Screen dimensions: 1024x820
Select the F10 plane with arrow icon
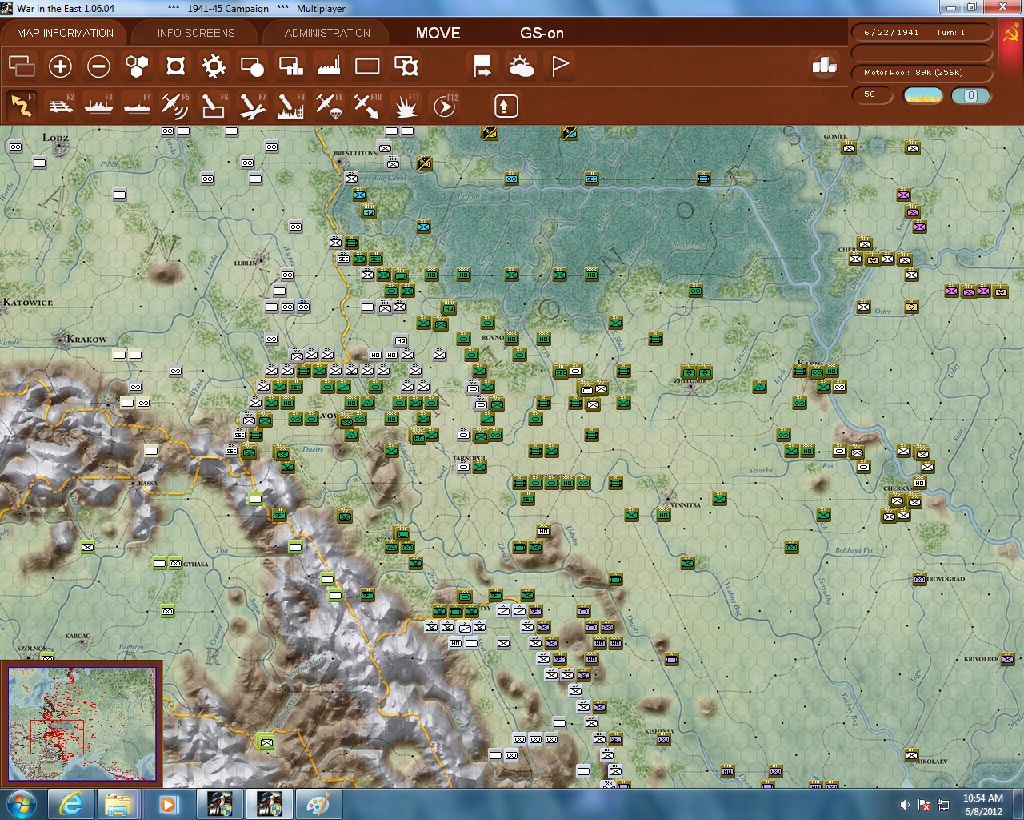click(367, 106)
